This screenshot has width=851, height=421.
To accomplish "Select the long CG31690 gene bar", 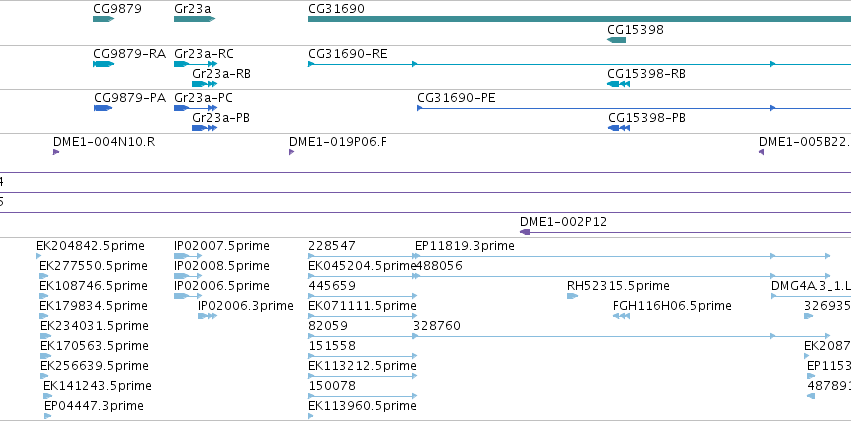I will pos(579,19).
